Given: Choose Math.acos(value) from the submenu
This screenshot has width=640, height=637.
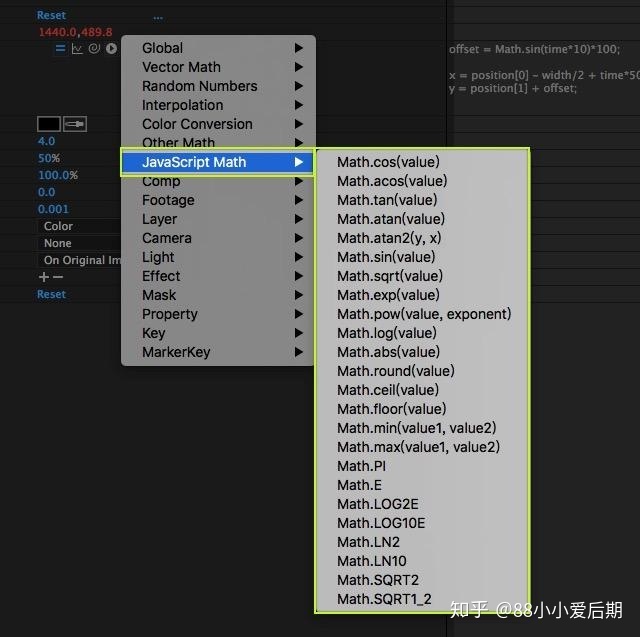Looking at the screenshot, I should click(x=422, y=181).
